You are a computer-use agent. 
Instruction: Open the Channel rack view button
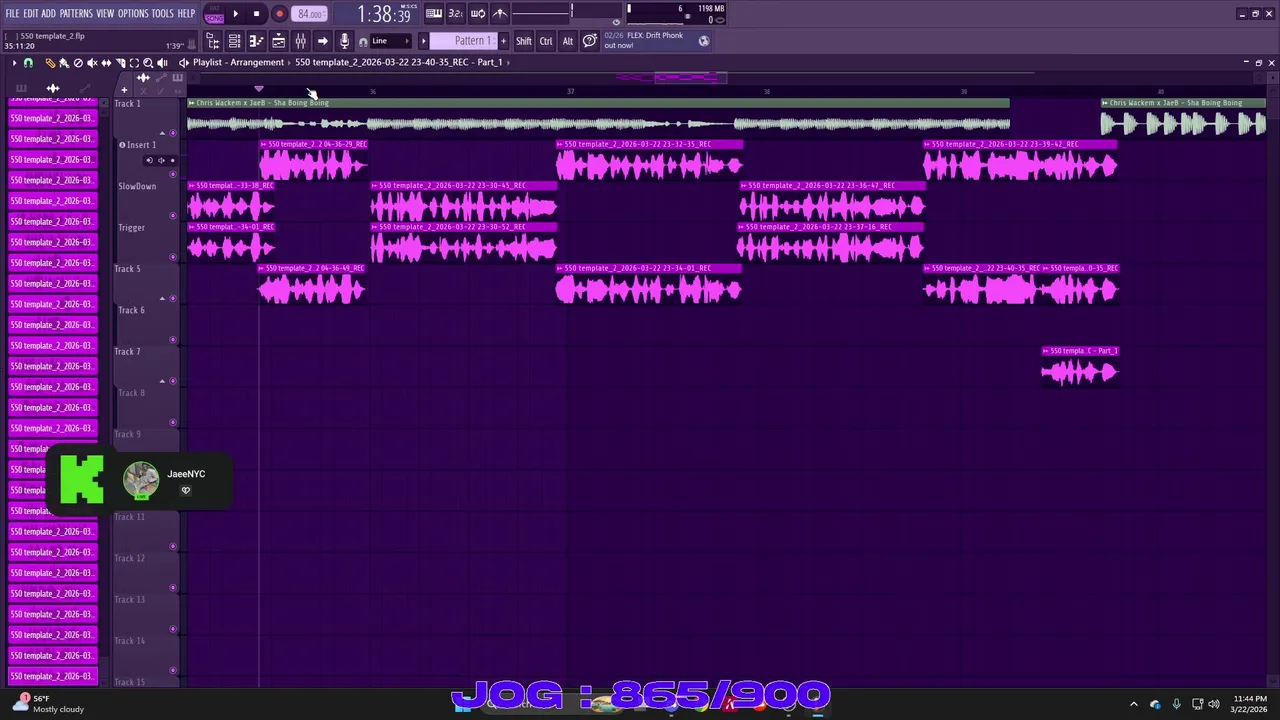234,41
